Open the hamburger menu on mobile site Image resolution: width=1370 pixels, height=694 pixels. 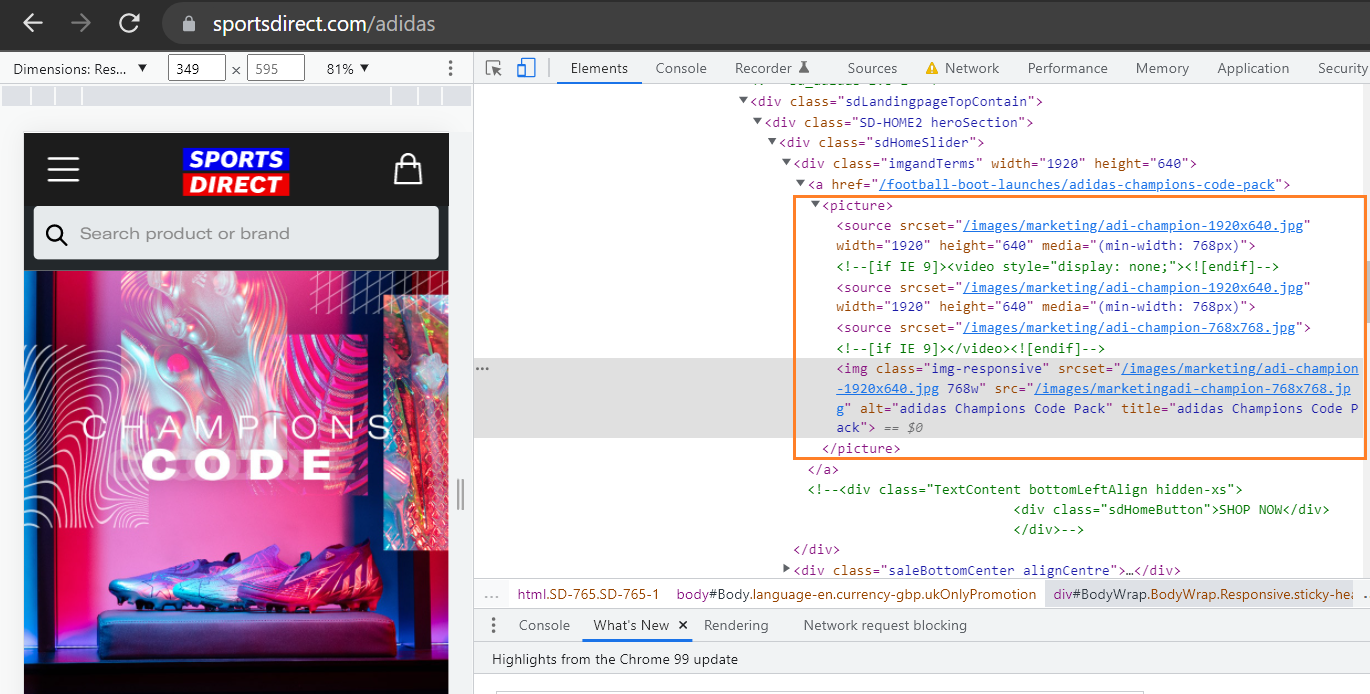pyautogui.click(x=63, y=169)
